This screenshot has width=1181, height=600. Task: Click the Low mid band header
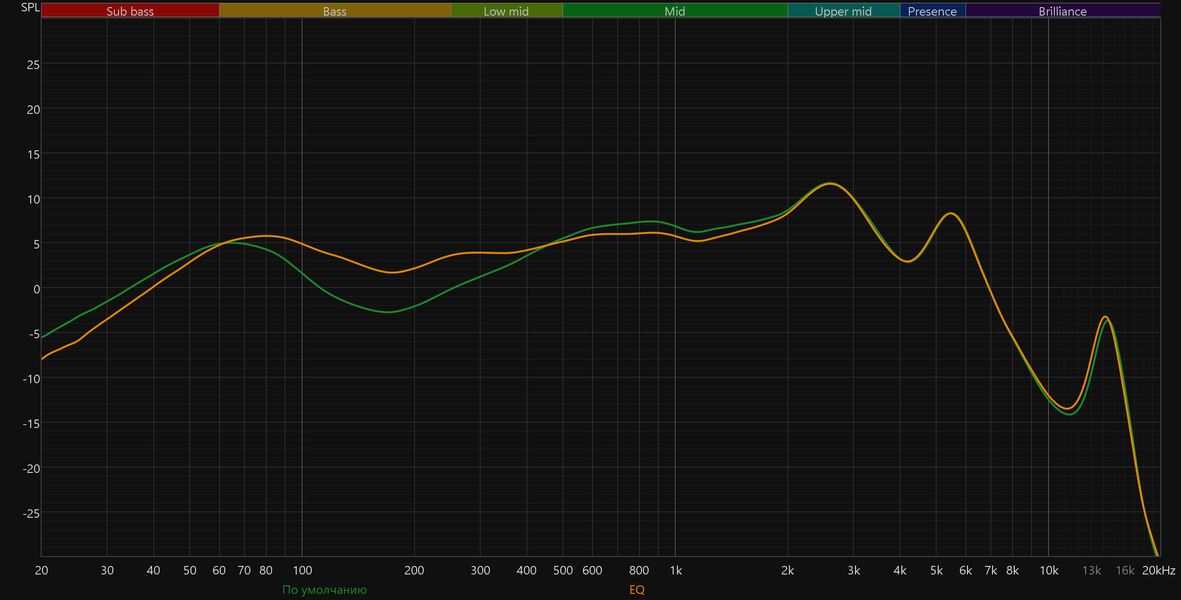(506, 11)
